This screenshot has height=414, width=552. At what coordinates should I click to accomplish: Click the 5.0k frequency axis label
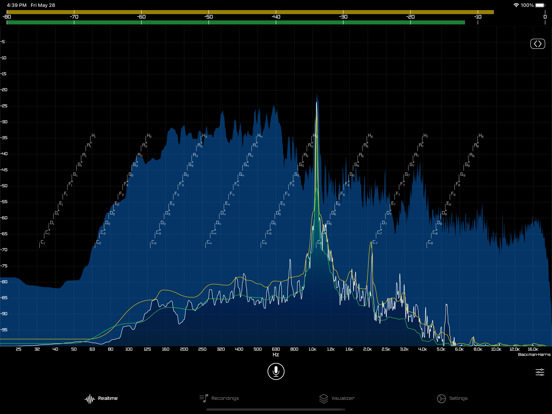click(441, 349)
